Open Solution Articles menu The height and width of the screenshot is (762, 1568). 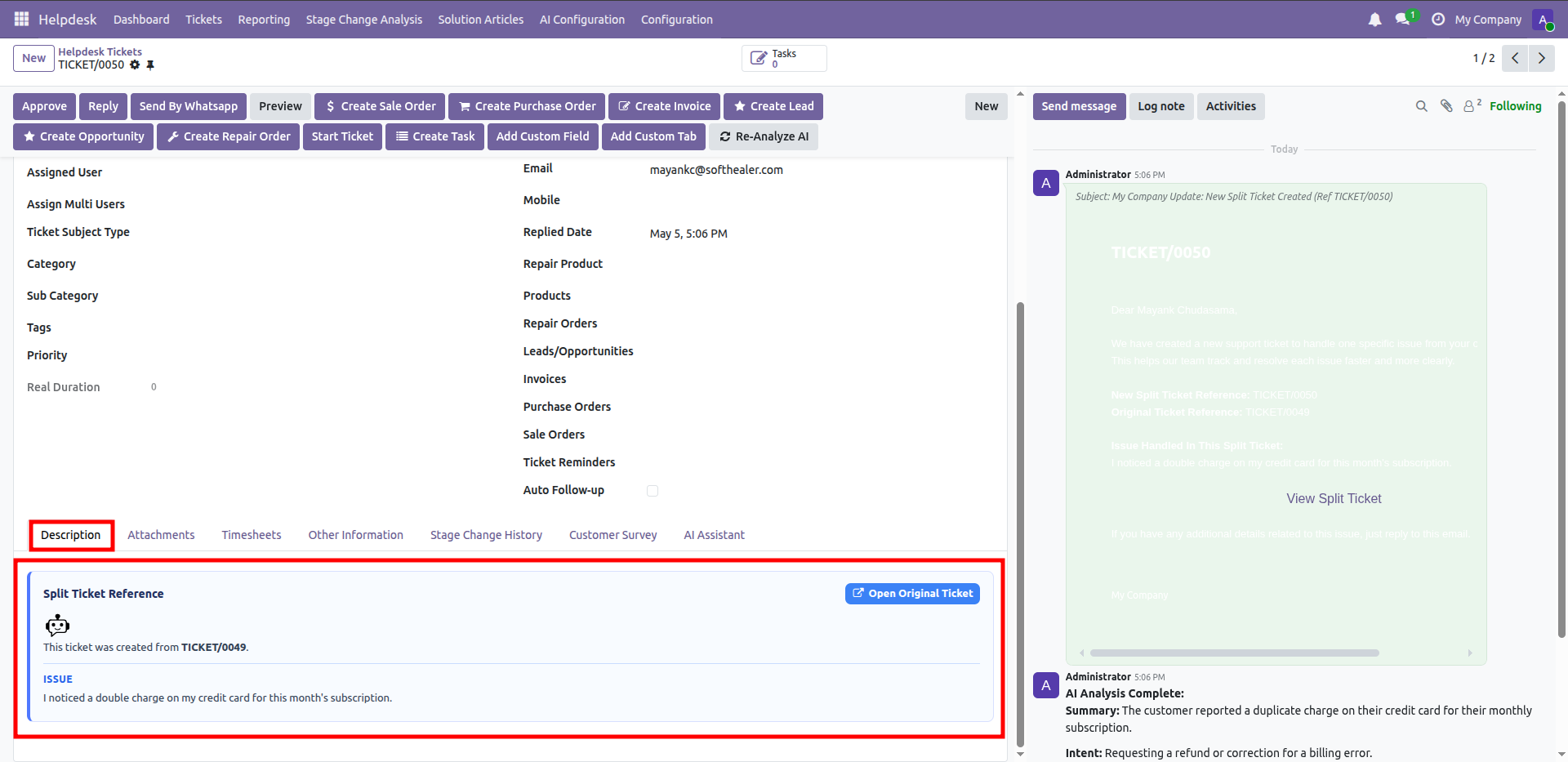[x=480, y=20]
